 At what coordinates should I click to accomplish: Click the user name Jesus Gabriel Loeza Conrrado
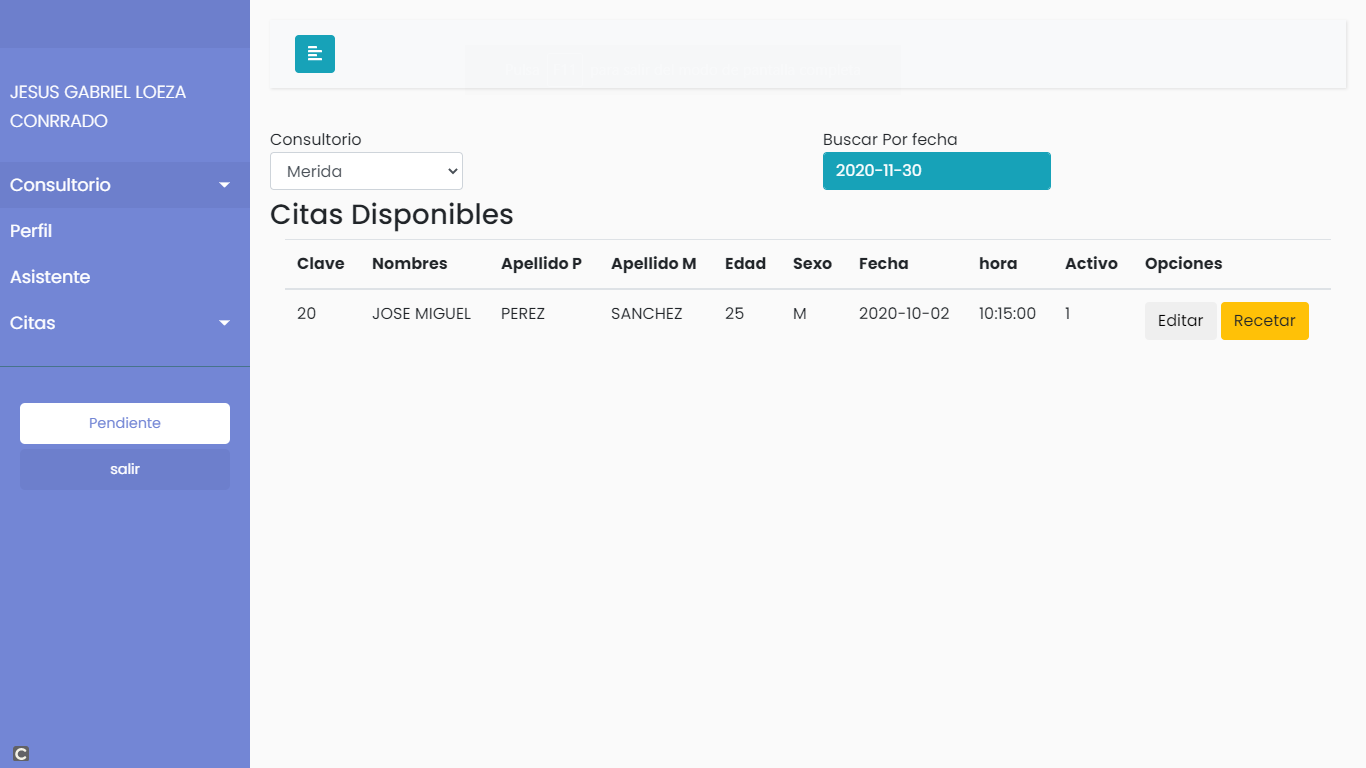(x=98, y=106)
